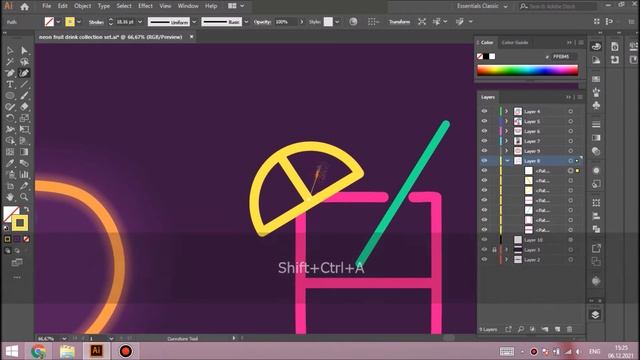Select the Magic Wand tool
Screen dimensions: 640x360
(x=10, y=62)
